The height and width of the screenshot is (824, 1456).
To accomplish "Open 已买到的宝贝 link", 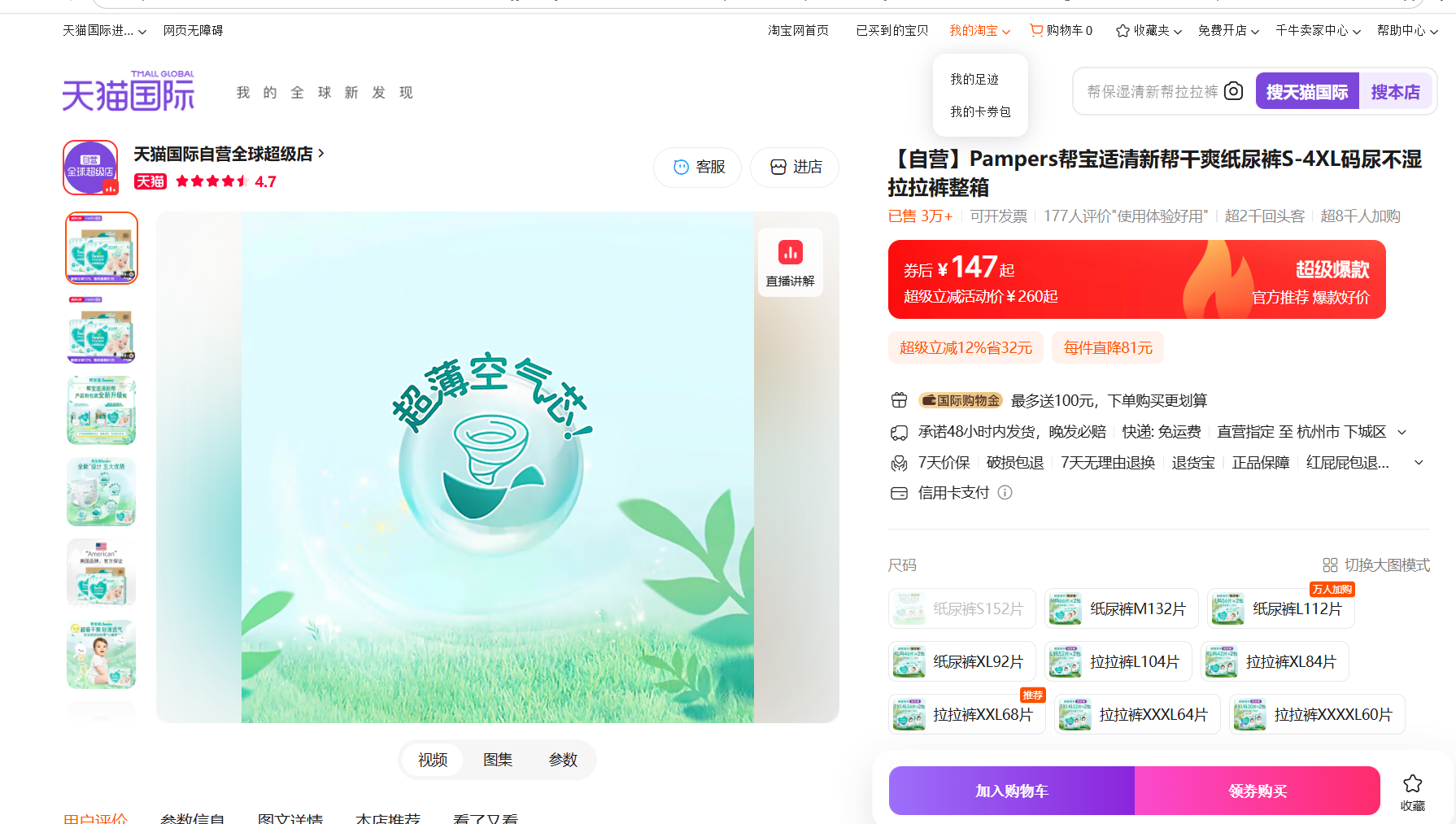I will tap(892, 31).
